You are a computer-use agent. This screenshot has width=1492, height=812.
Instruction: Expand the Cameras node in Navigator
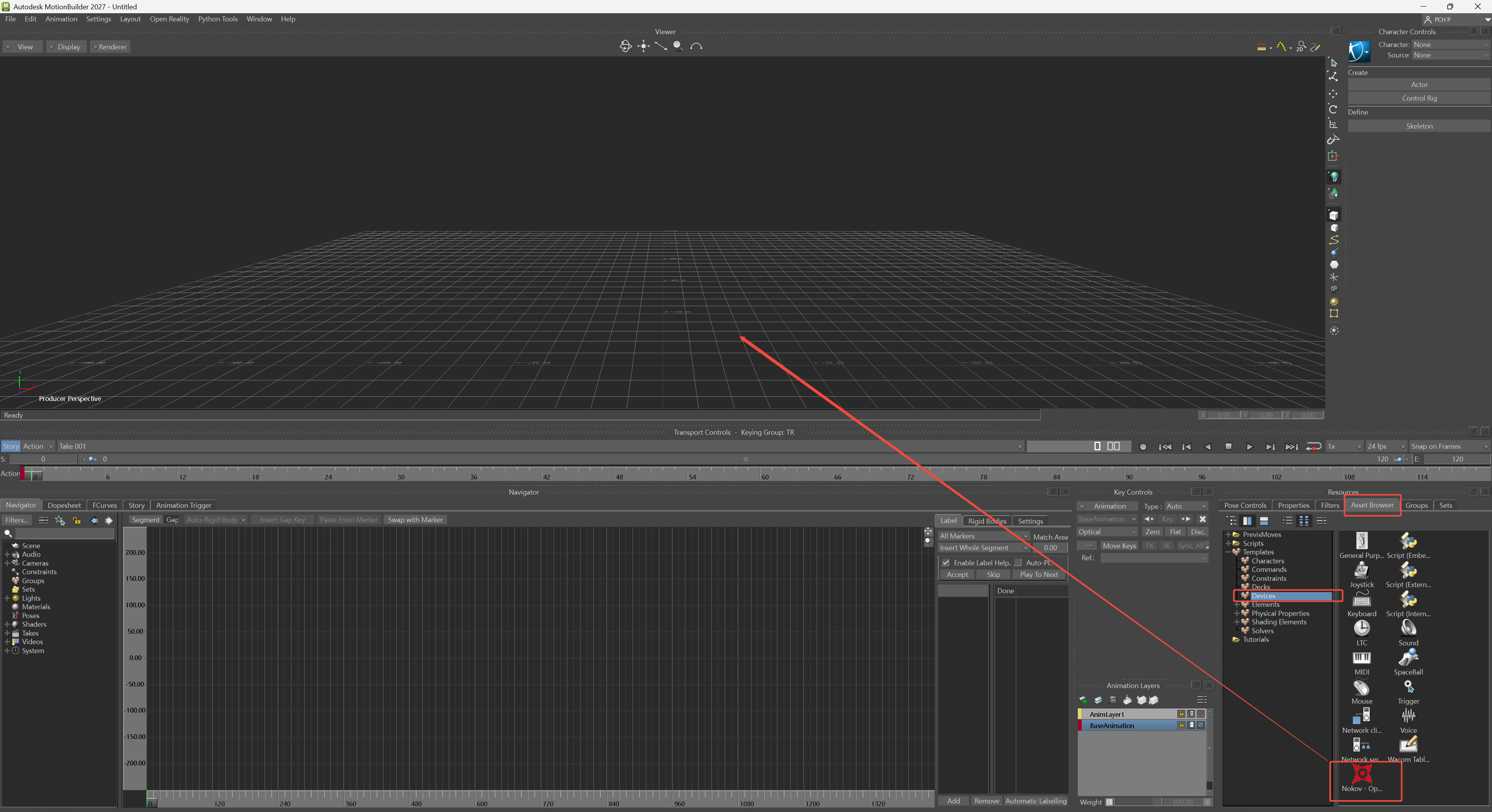7,563
